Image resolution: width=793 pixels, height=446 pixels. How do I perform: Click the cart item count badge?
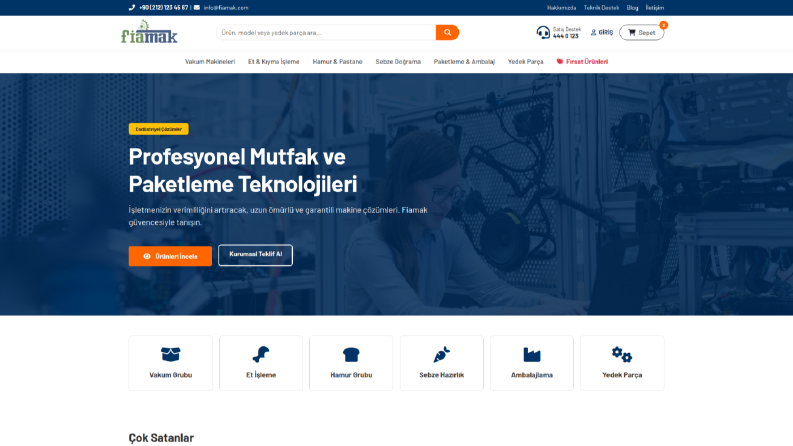pos(664,25)
